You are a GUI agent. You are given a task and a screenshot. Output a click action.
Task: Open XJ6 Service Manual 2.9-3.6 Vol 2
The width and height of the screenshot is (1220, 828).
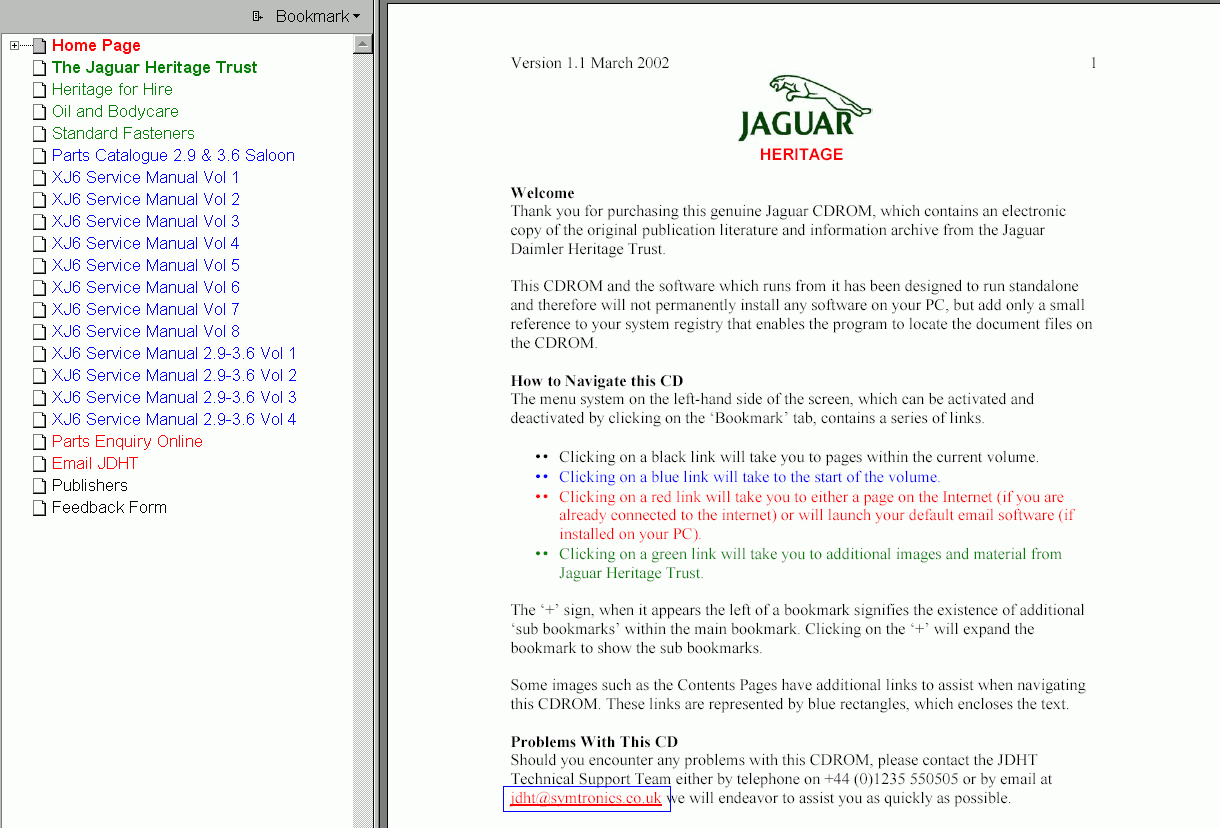click(x=174, y=375)
